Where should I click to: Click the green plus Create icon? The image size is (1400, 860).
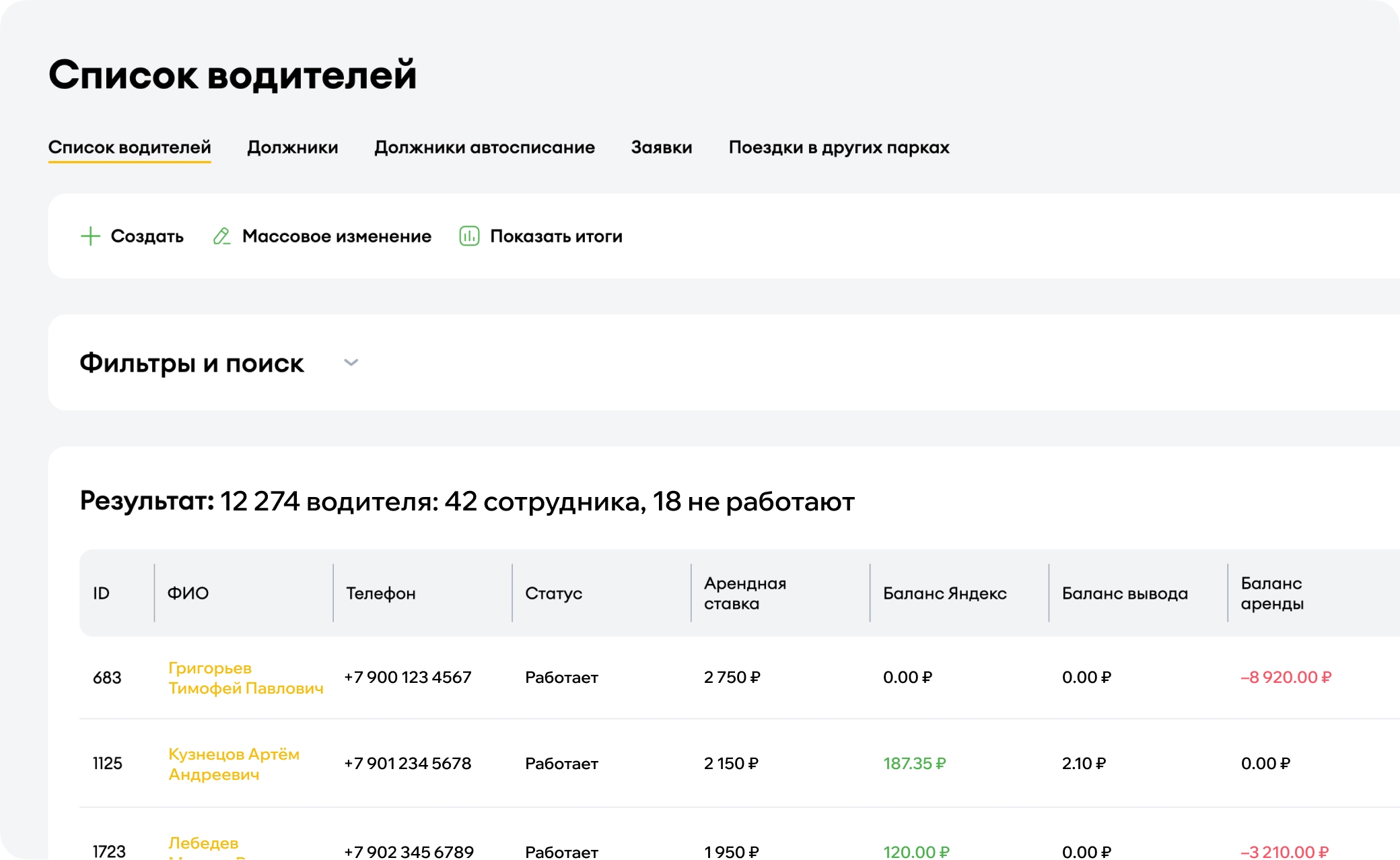coord(90,236)
